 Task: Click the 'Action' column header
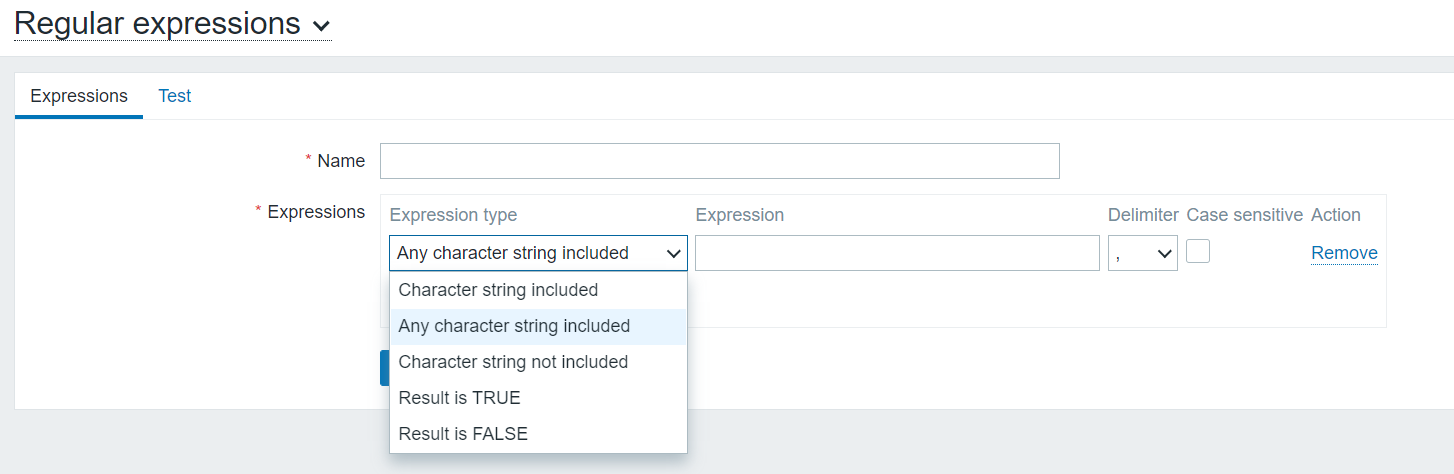coord(1335,215)
